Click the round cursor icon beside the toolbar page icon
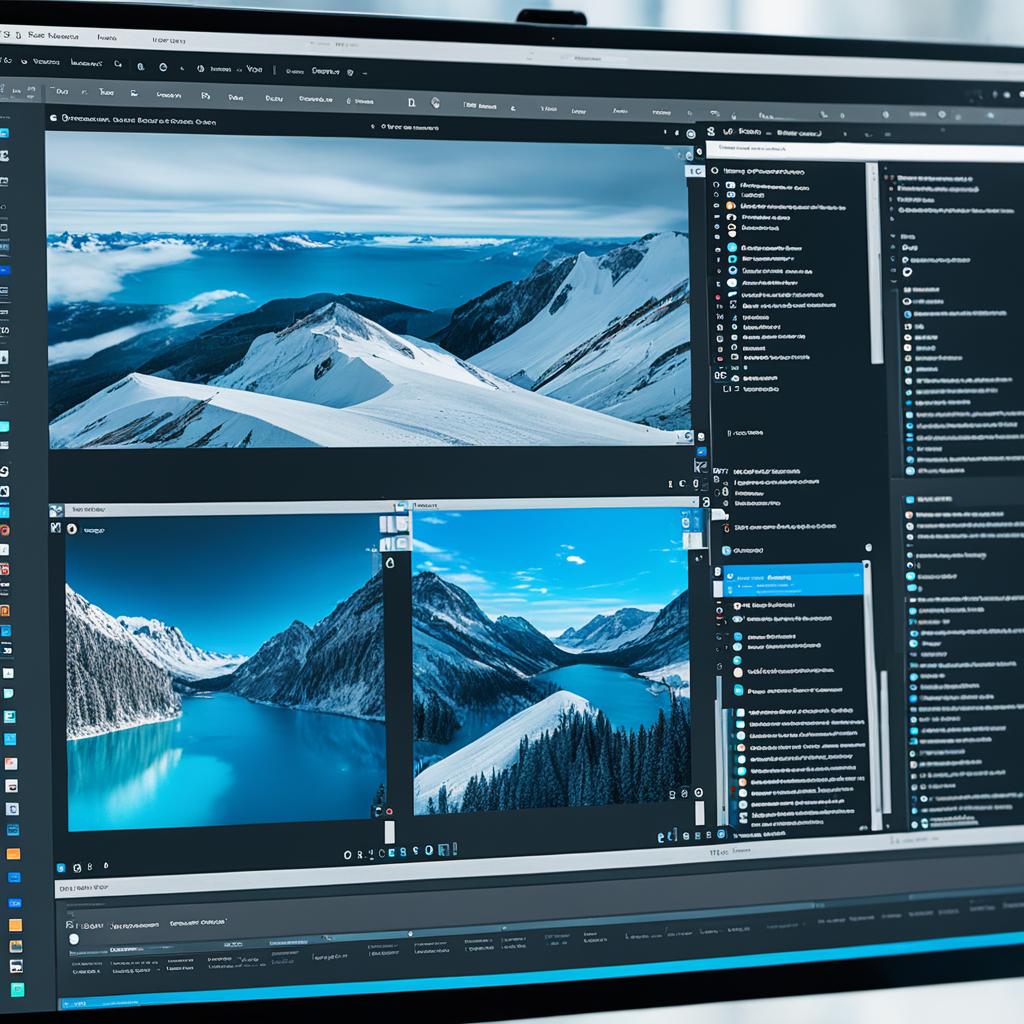 pyautogui.click(x=436, y=103)
